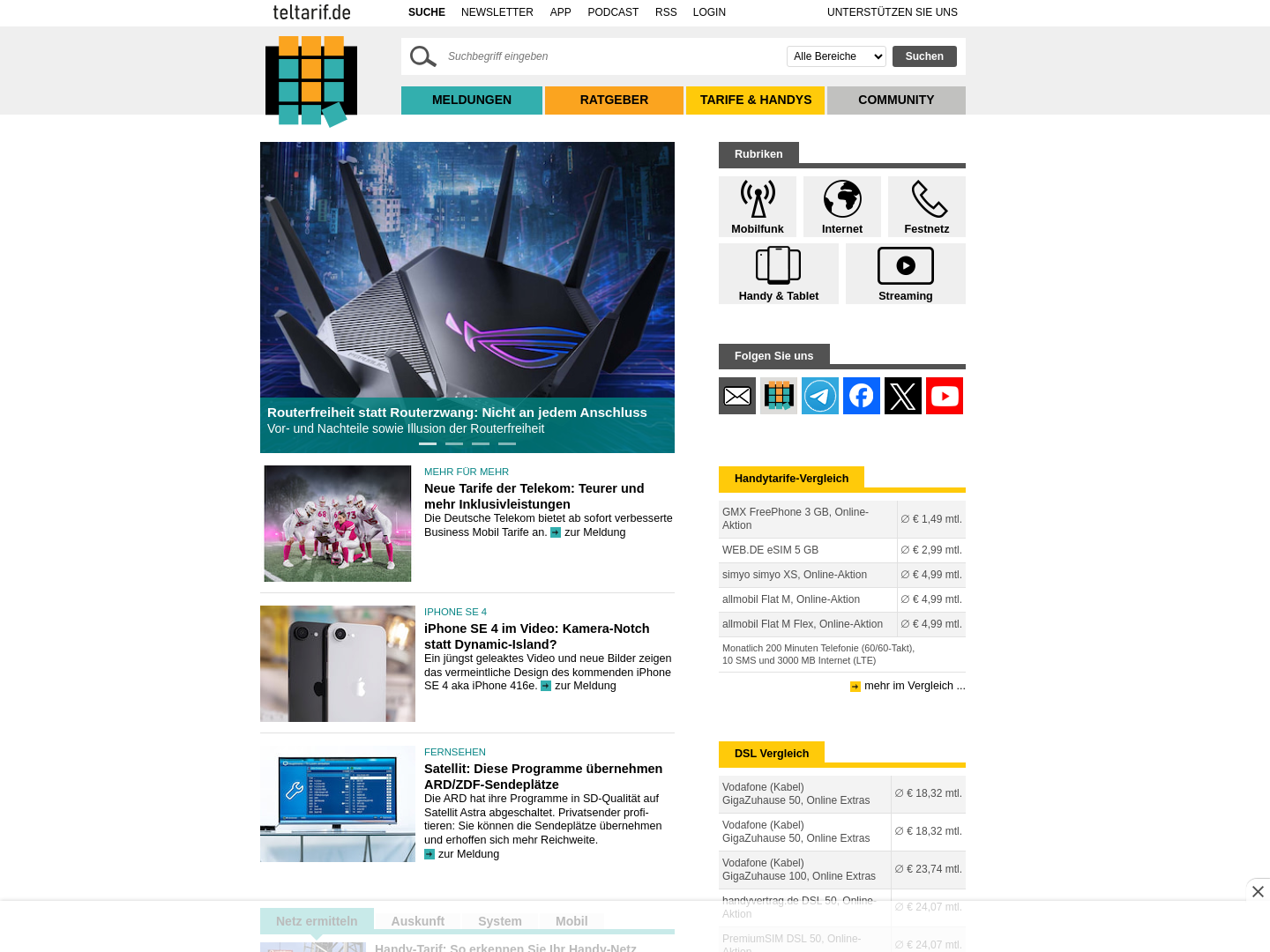
Task: Open the Handy & Tablet rubric
Action: point(779,273)
